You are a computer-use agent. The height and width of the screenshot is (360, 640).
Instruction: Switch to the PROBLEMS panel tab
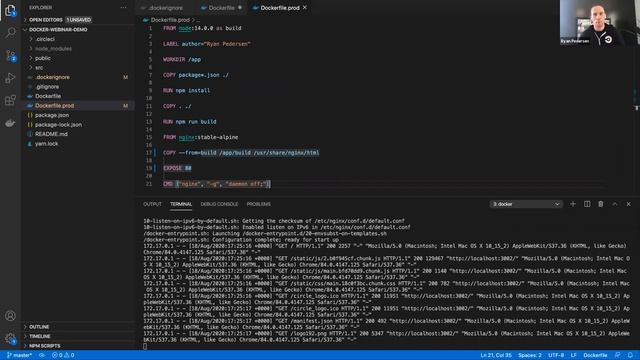pos(258,204)
